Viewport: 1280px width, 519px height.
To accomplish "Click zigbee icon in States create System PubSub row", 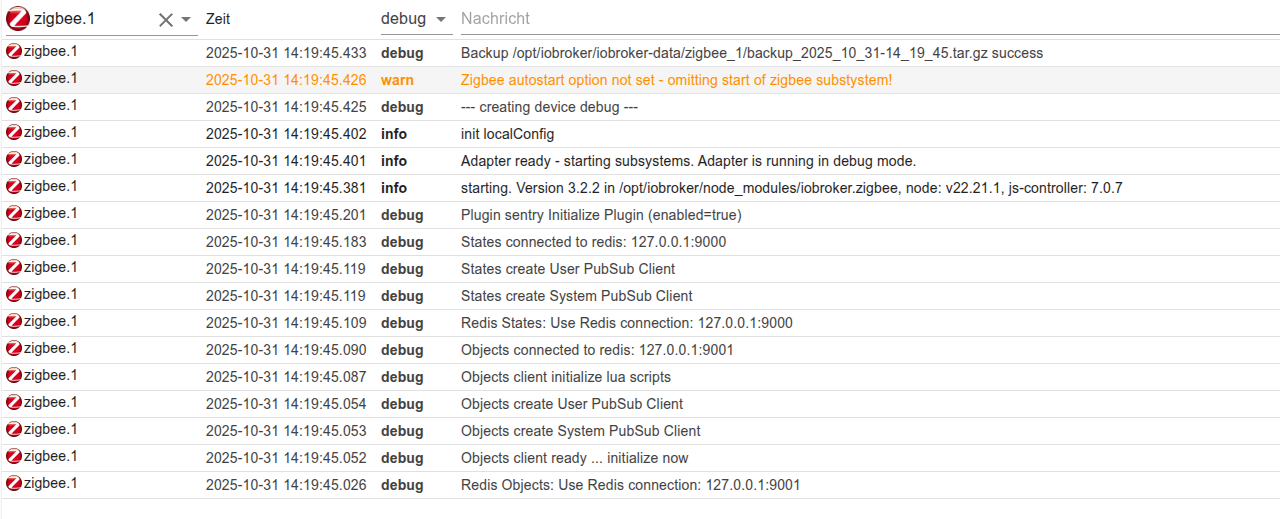I will [14, 295].
